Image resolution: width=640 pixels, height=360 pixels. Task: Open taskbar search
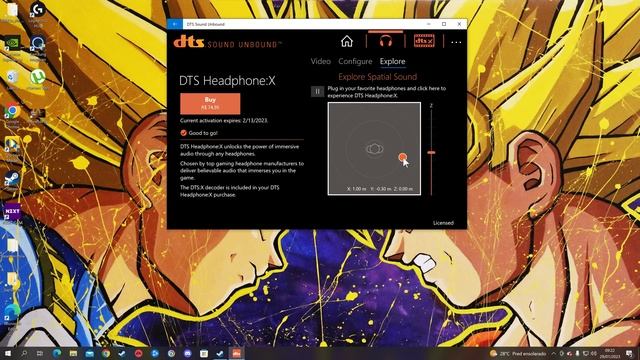pos(24,353)
